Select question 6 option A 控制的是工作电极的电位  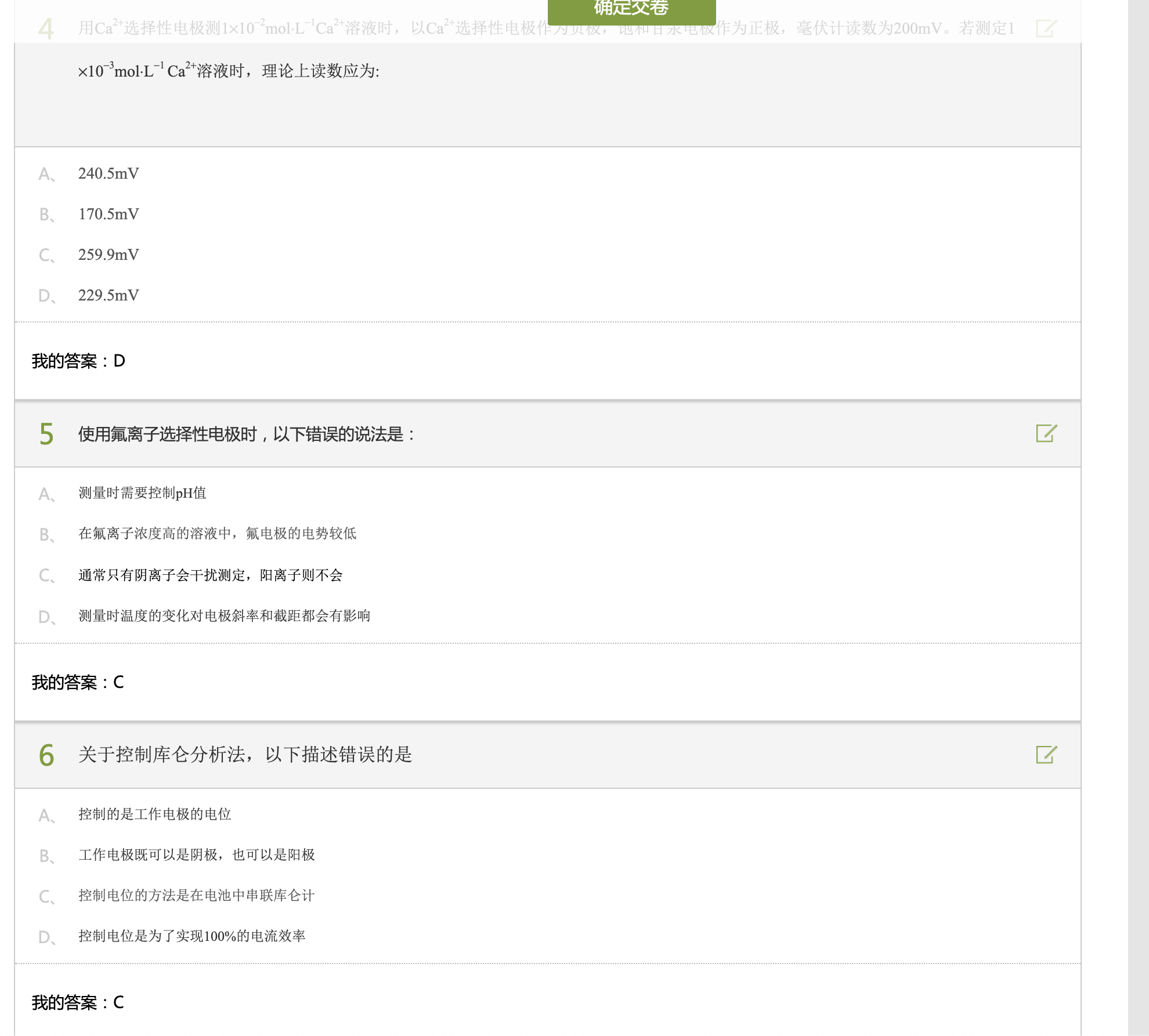154,814
